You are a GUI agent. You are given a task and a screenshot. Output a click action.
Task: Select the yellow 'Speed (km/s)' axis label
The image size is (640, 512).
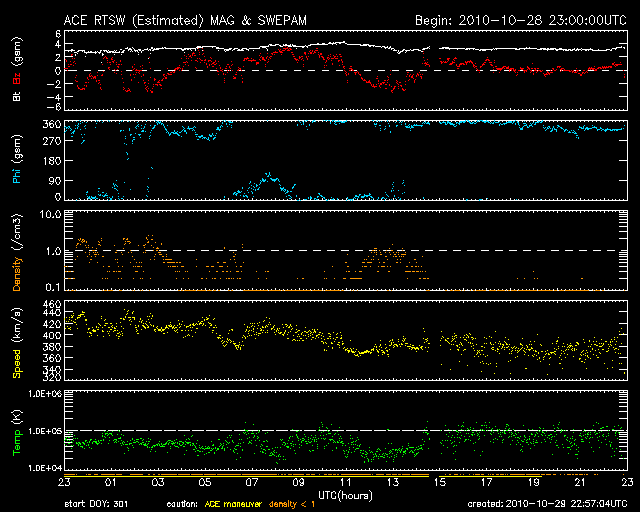[17, 343]
